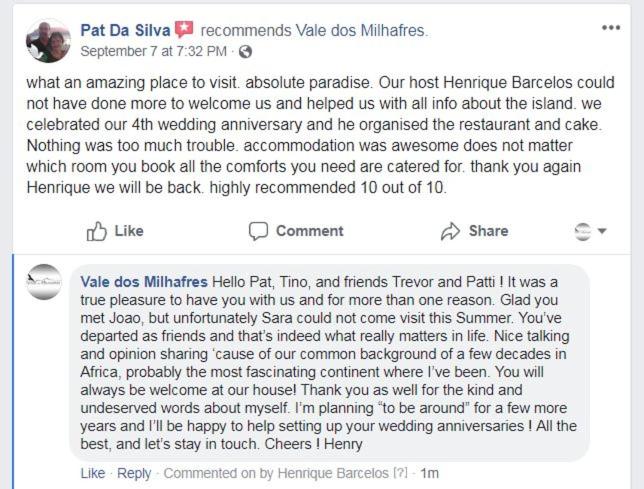Click the thumbs-up Like icon
Screen dimensions: 644x489
(97, 231)
